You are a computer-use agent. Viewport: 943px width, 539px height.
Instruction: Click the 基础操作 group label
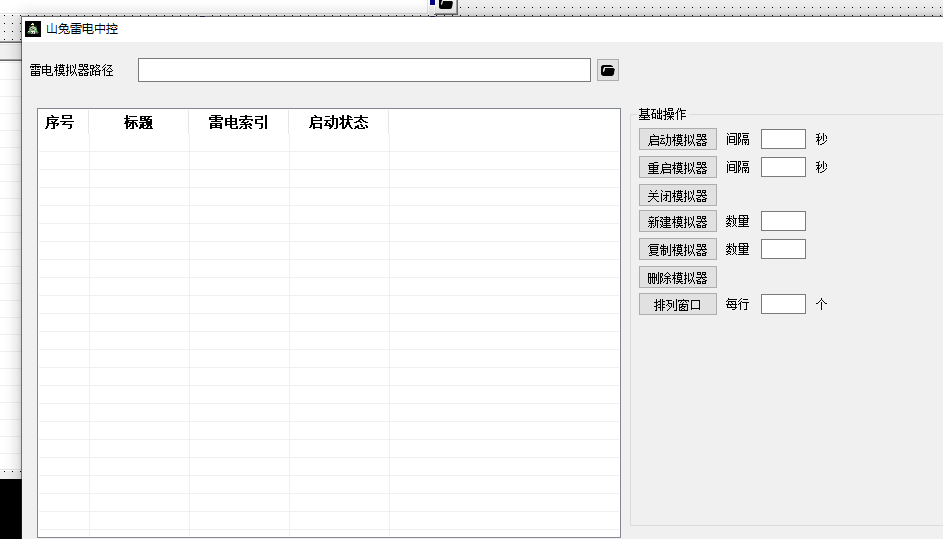tap(662, 114)
